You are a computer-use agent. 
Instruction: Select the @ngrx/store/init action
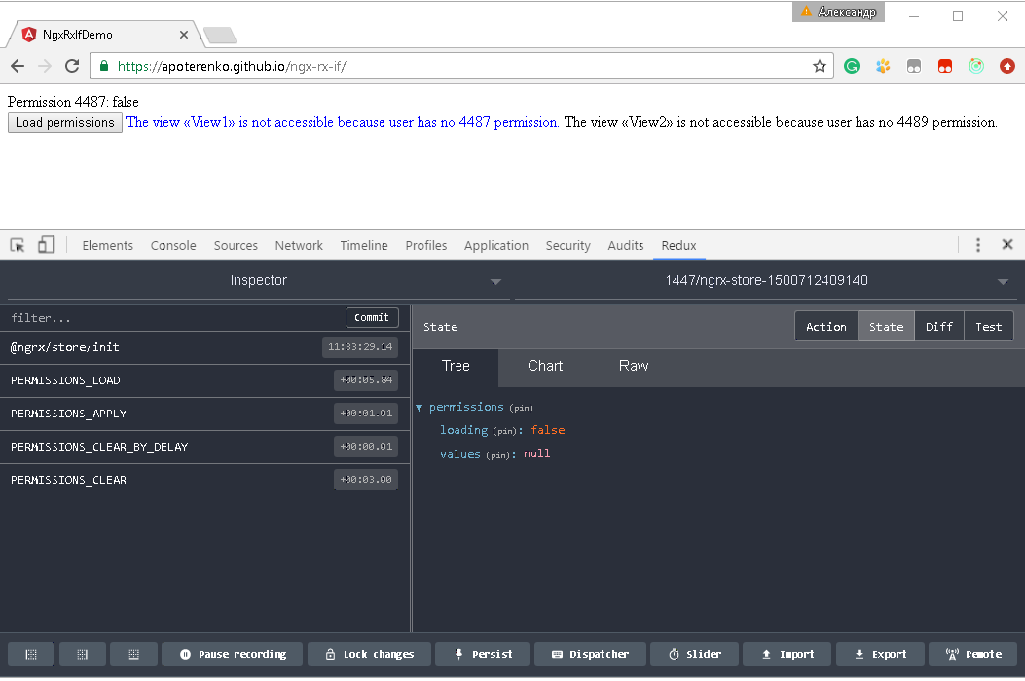(x=205, y=347)
